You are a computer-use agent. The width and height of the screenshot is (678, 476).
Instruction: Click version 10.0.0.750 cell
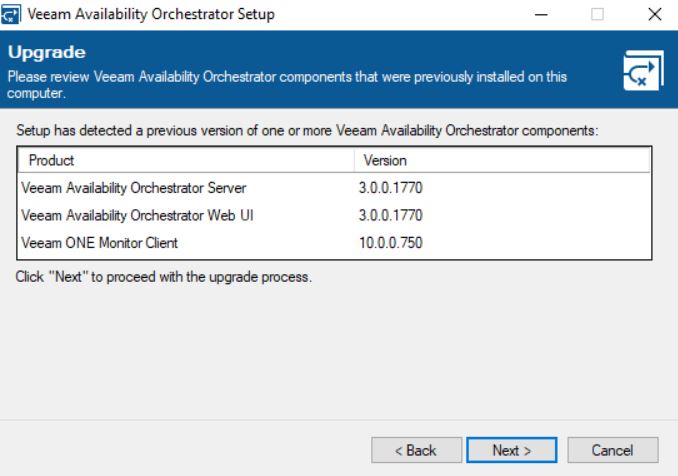(x=390, y=243)
